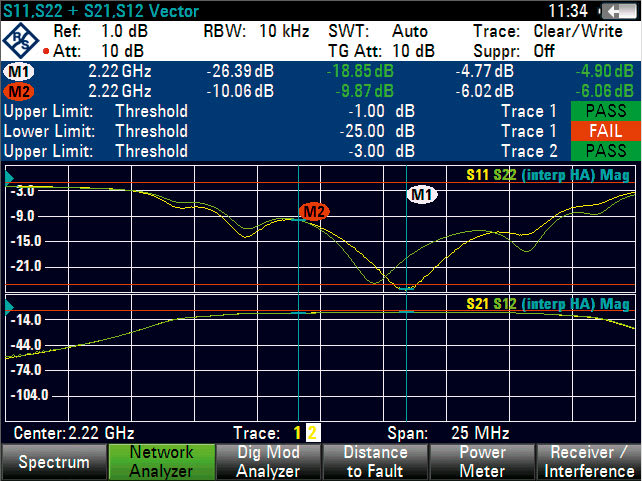Click the upper graph reference position triangle

point(9,178)
